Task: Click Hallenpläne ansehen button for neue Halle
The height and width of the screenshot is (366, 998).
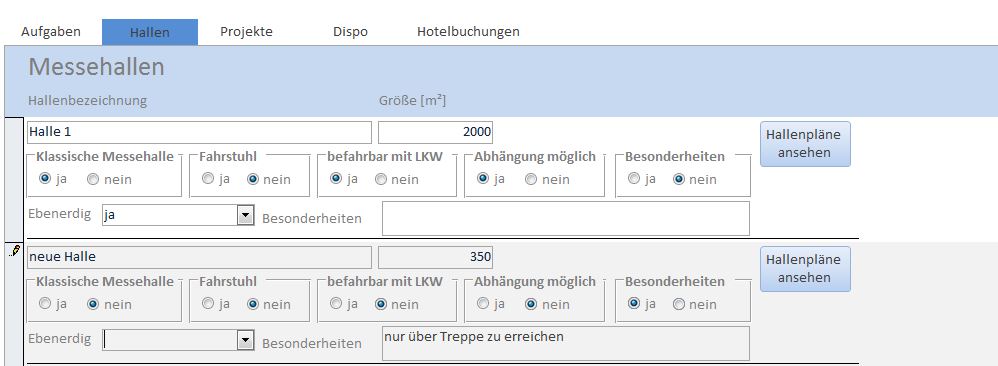Action: point(805,269)
